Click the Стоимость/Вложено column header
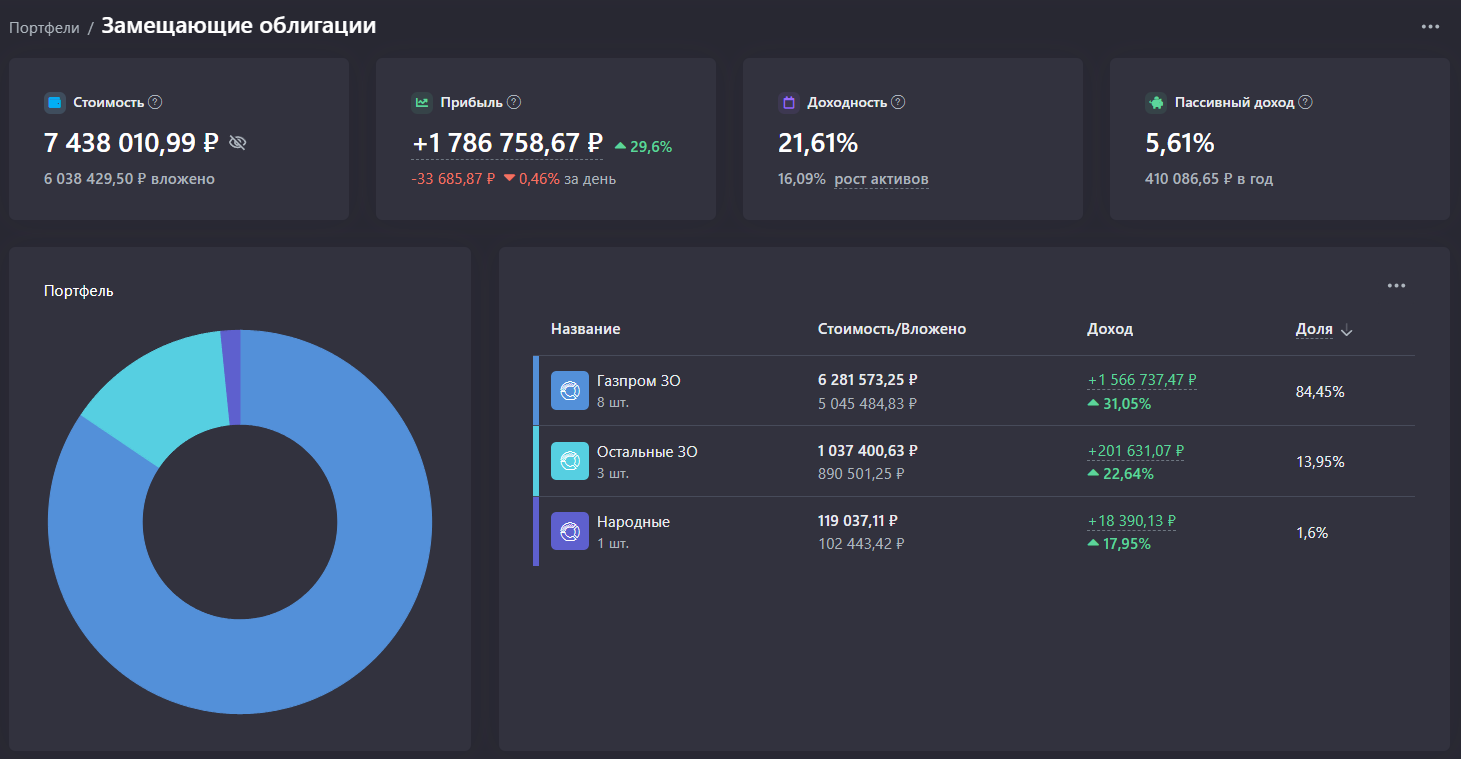 coord(892,329)
